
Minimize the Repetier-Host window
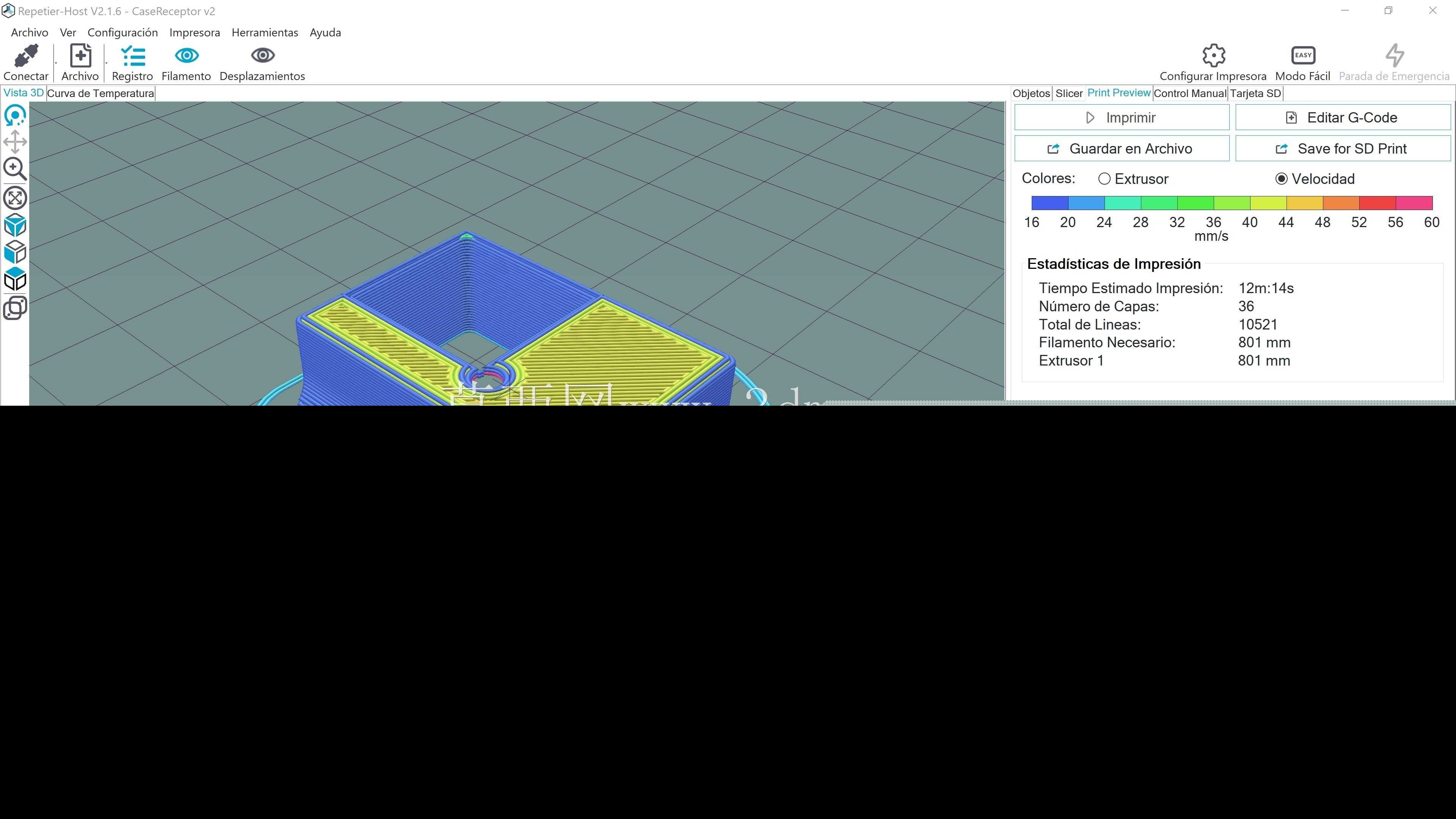1345,11
